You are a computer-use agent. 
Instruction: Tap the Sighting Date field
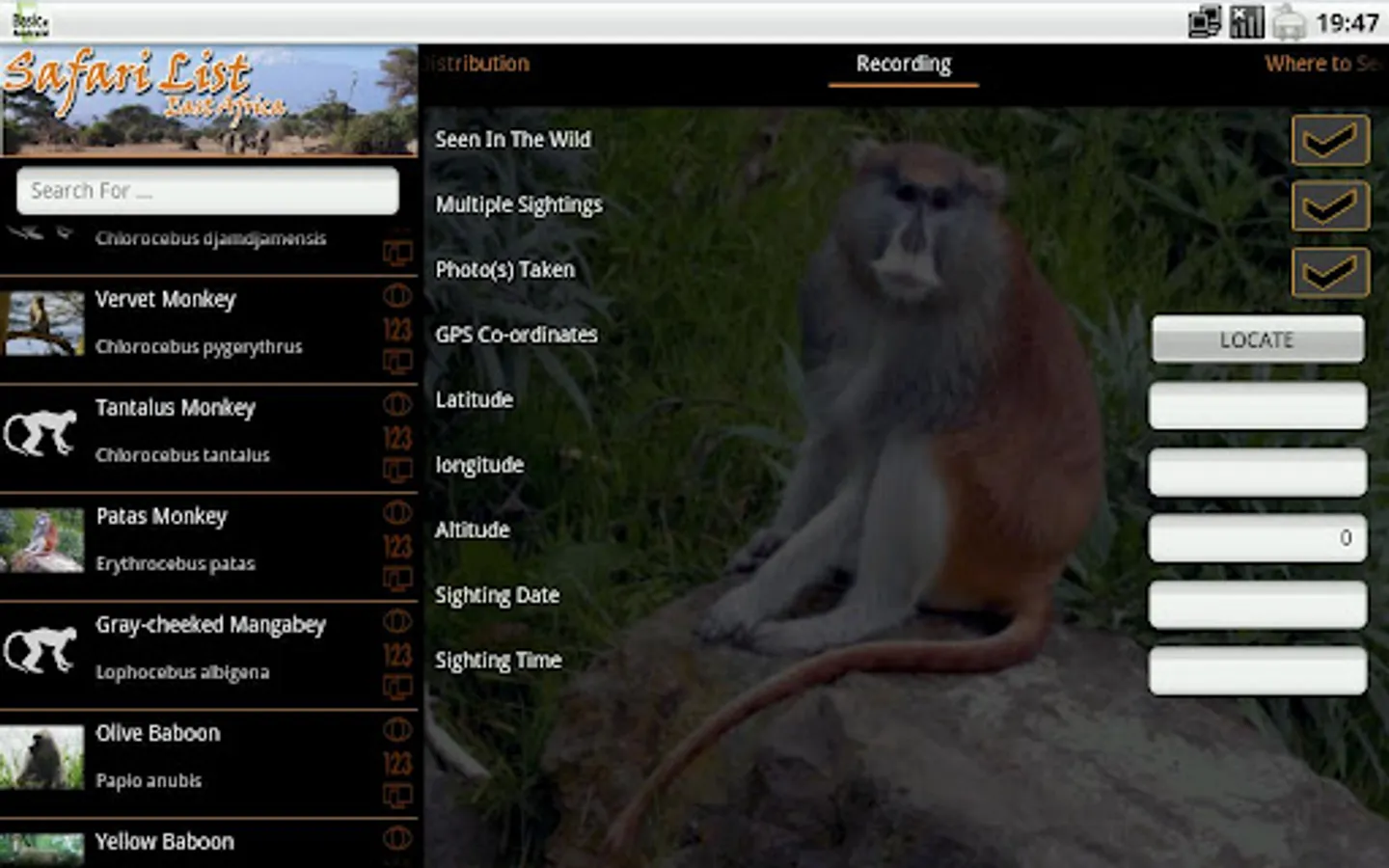[1258, 604]
